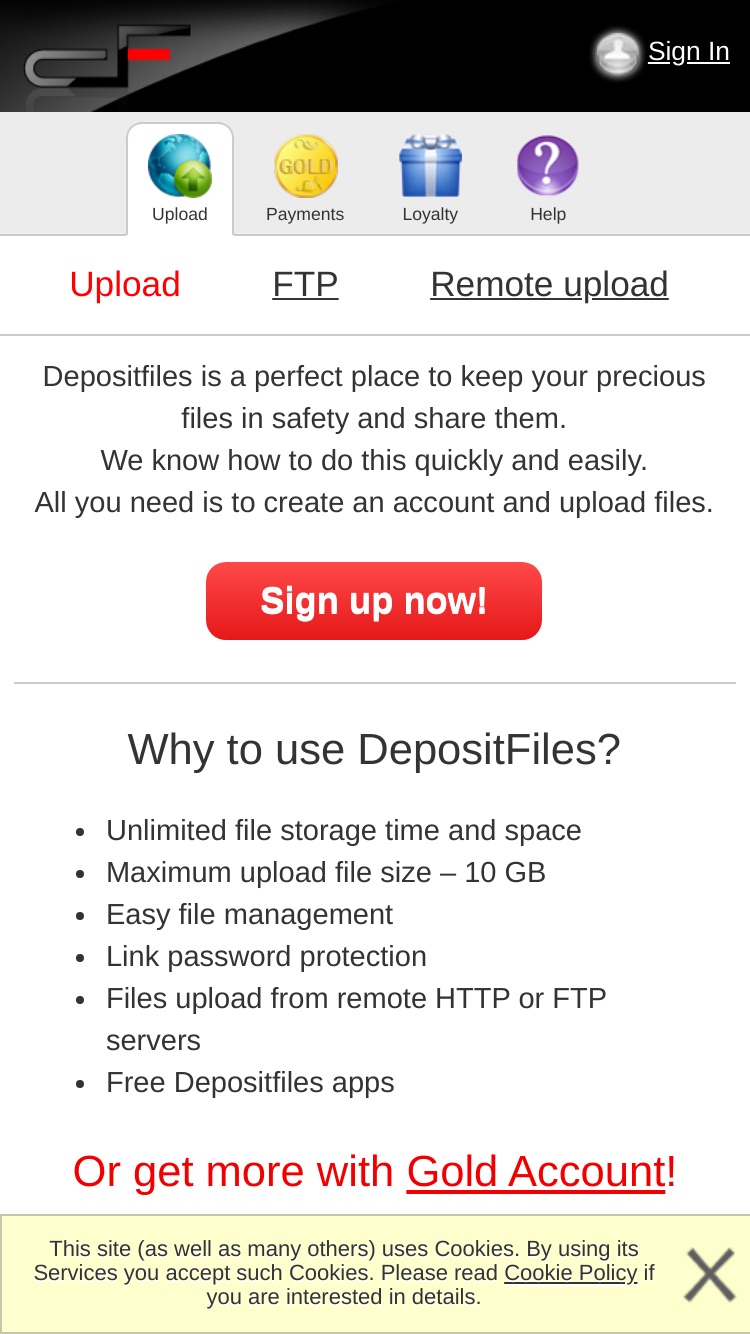Click the gold coin Payments icon

(305, 166)
